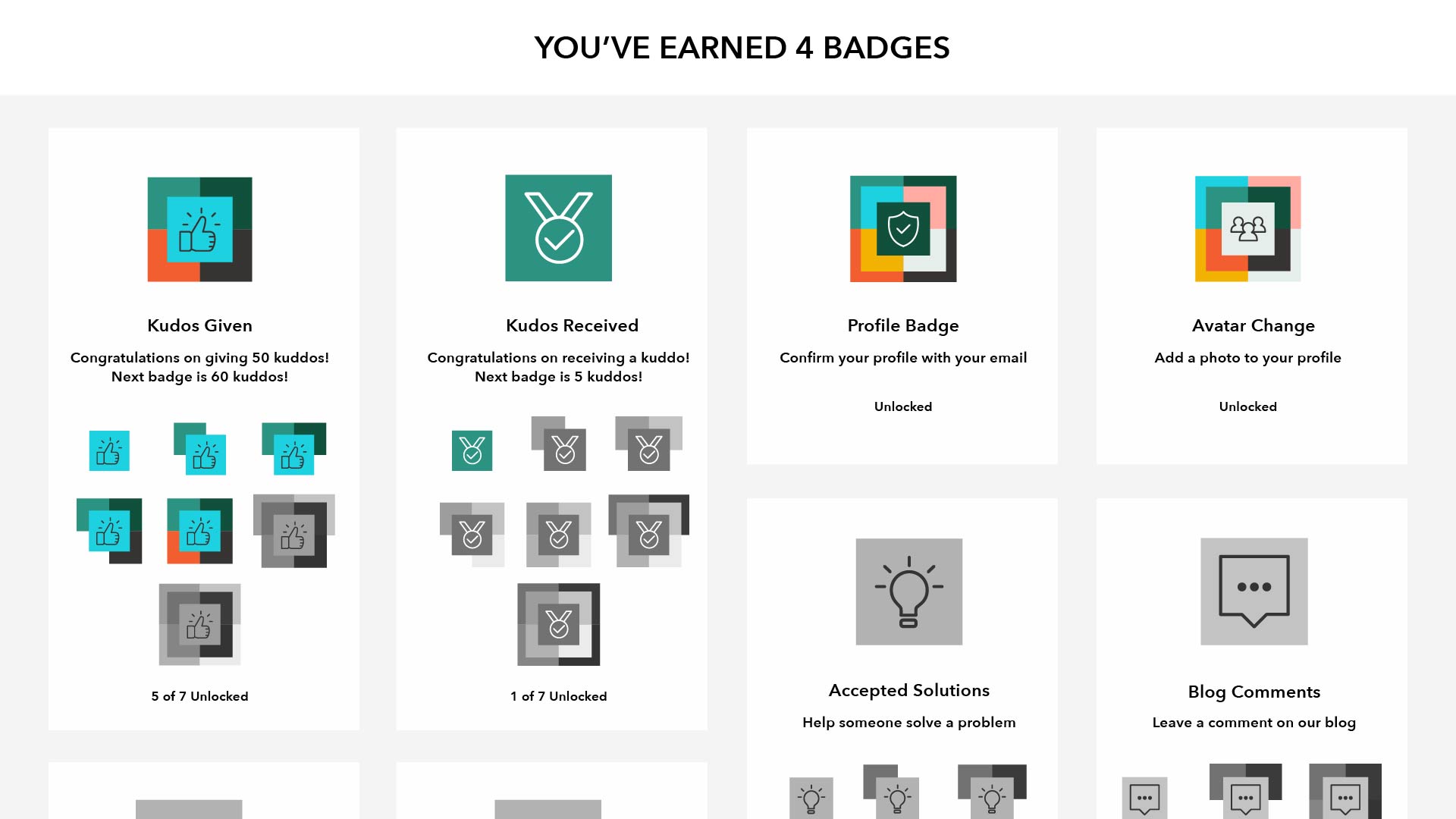Click the large Accepted Solutions lightbulb icon
This screenshot has height=819, width=1456.
908,591
